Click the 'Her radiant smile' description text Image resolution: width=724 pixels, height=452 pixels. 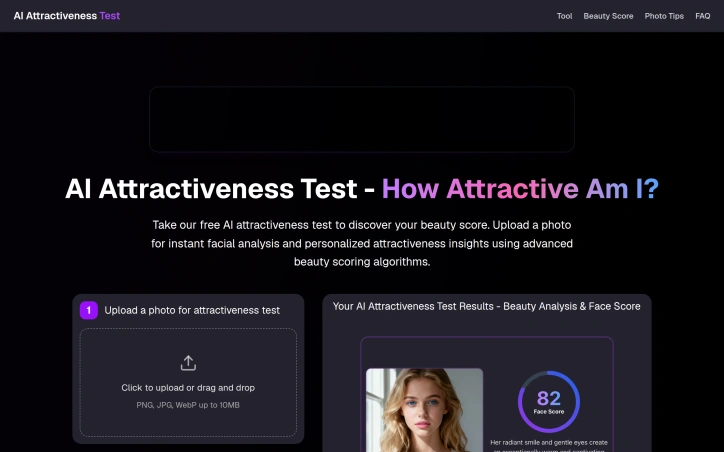coord(549,446)
